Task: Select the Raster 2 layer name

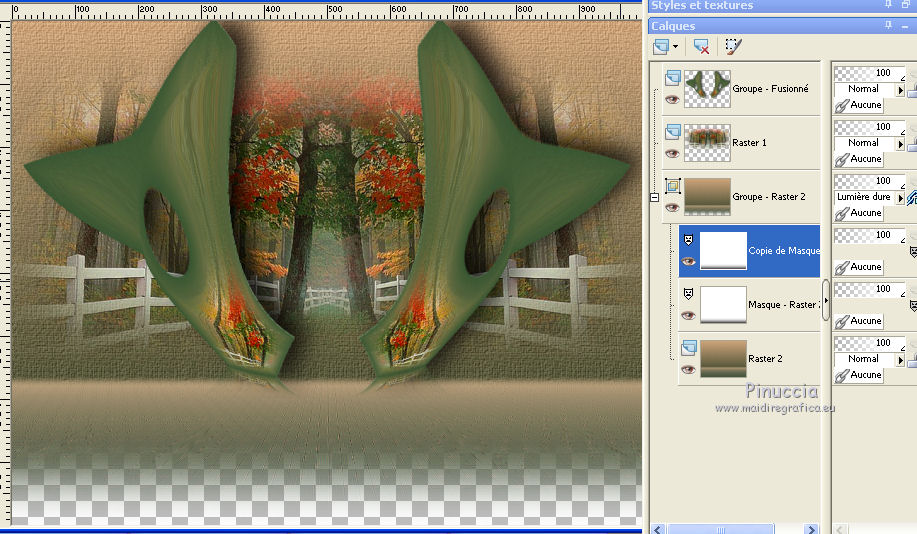Action: point(766,359)
